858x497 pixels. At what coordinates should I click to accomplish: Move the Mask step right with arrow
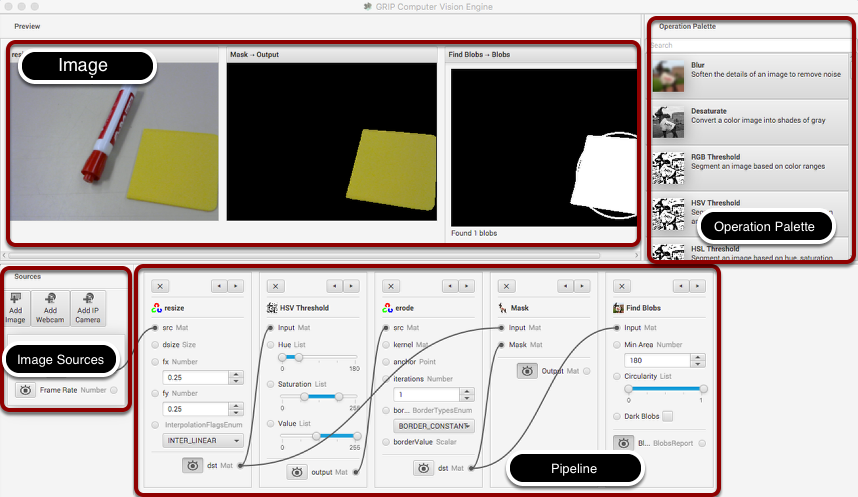pos(584,286)
